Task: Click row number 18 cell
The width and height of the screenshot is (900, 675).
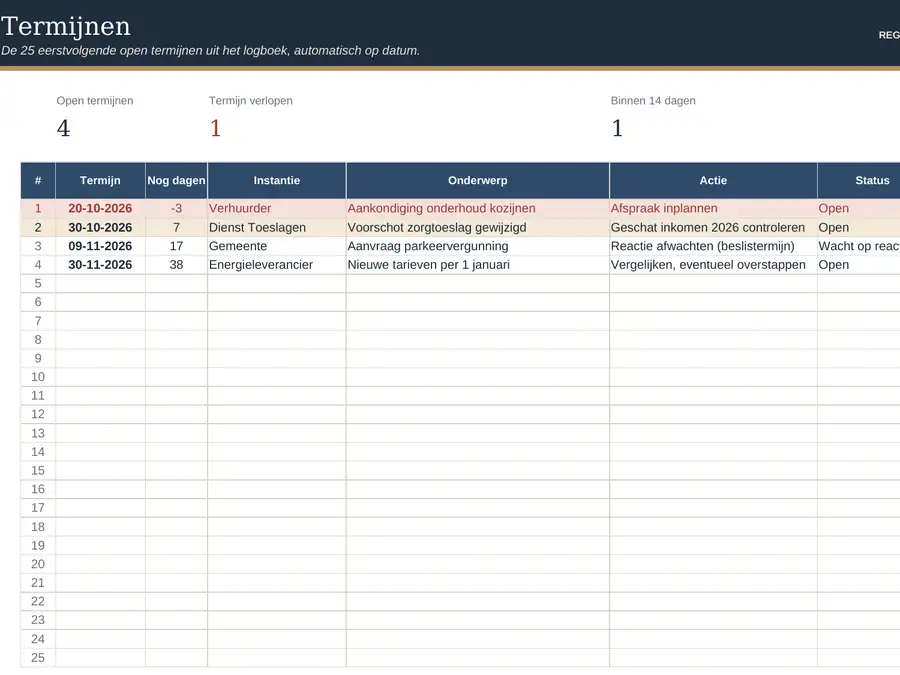Action: [x=38, y=527]
